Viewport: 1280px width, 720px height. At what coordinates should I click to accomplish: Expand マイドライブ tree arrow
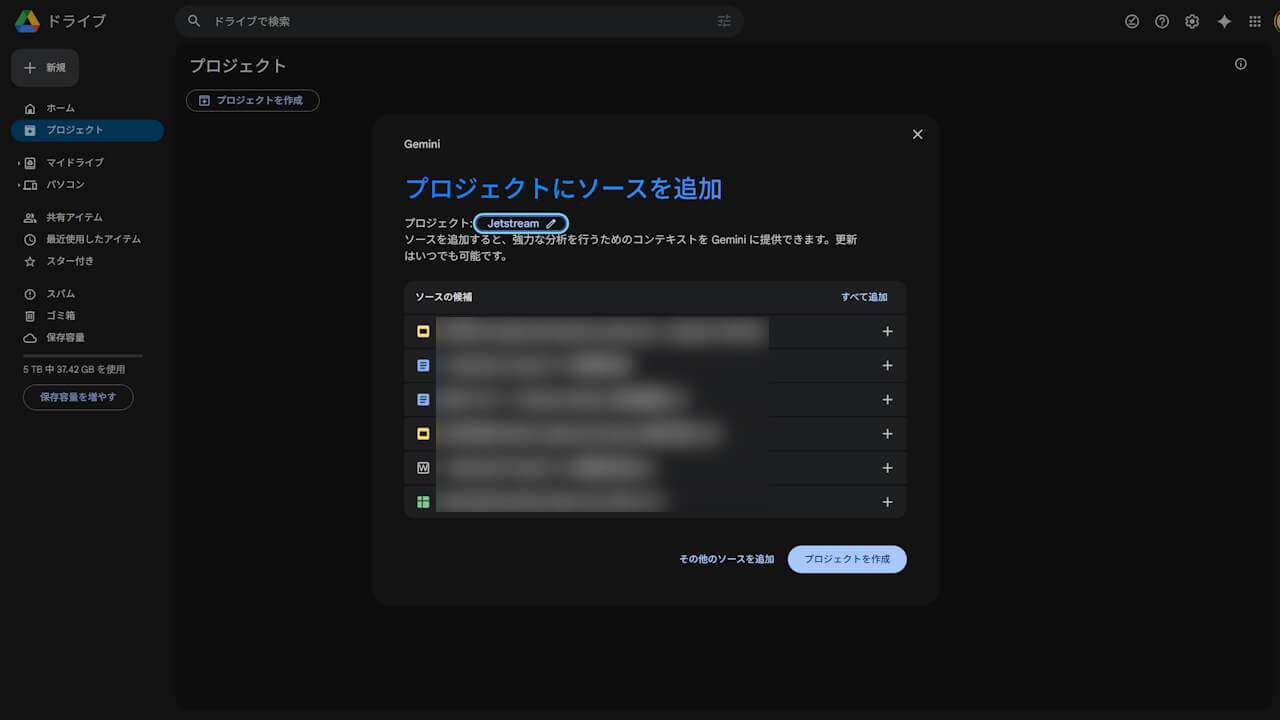(x=18, y=163)
